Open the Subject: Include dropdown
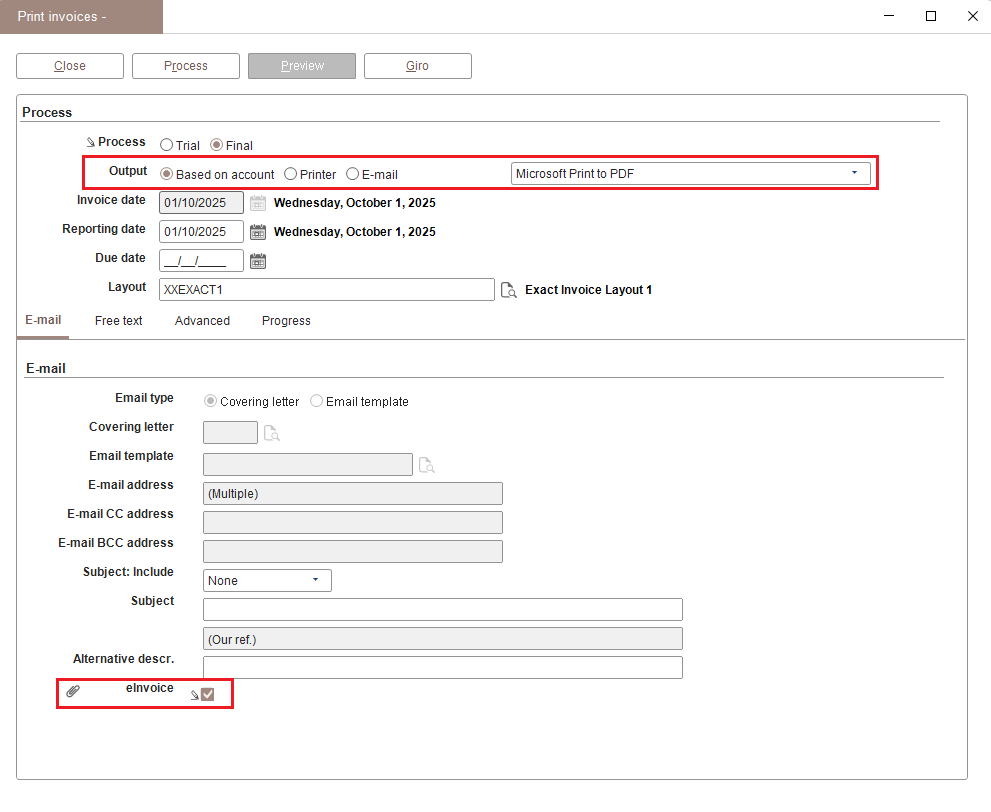The image size is (991, 812). click(267, 580)
